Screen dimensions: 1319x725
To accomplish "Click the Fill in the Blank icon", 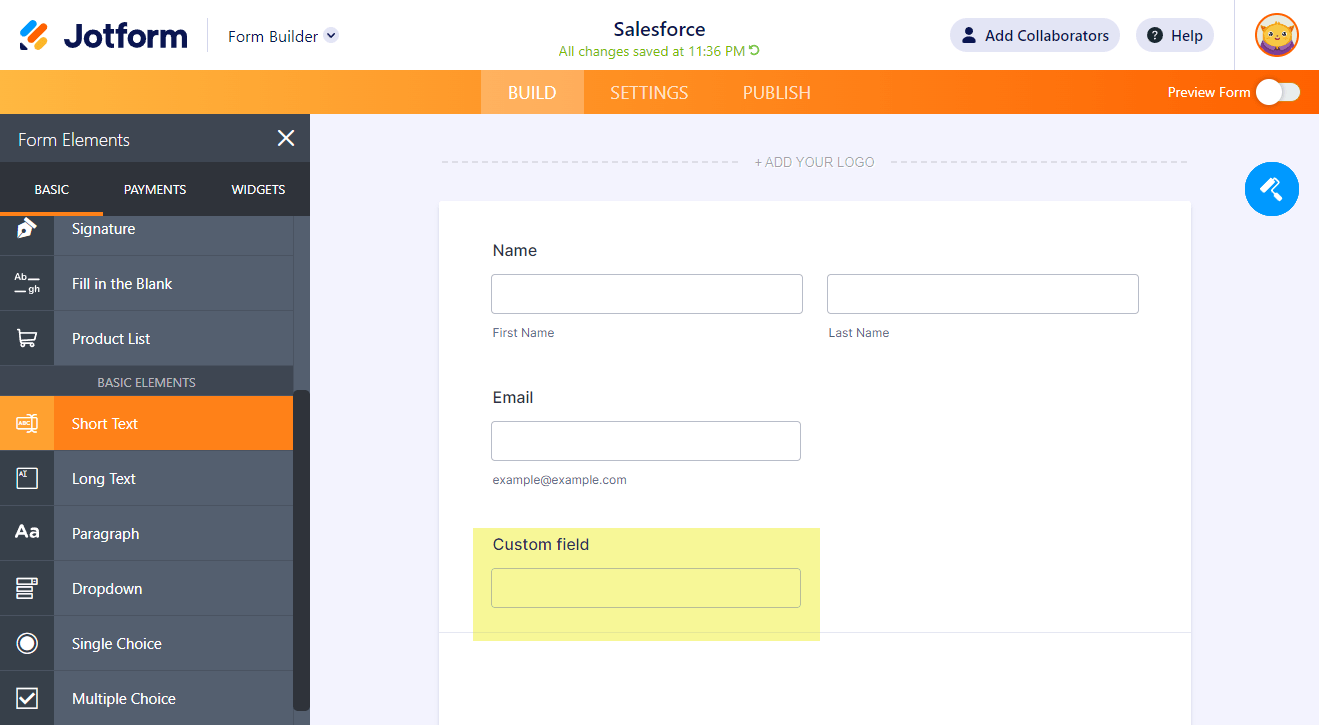I will click(x=27, y=283).
